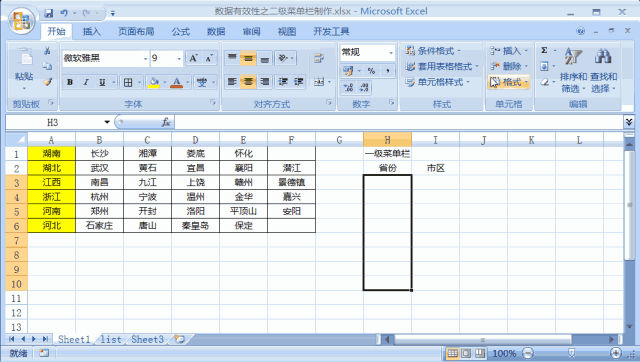Expand the formula bar

point(629,122)
